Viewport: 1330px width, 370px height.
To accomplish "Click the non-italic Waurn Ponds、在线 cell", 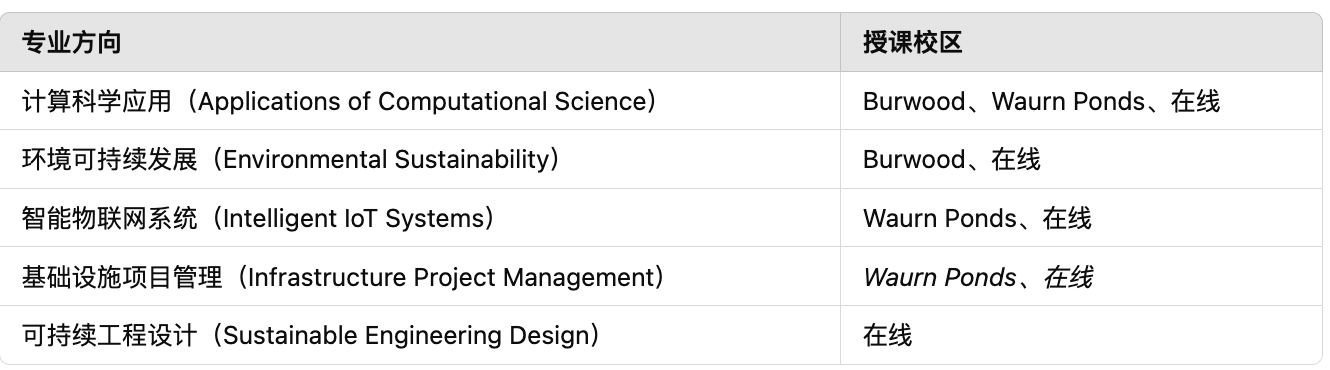I will 1081,218.
